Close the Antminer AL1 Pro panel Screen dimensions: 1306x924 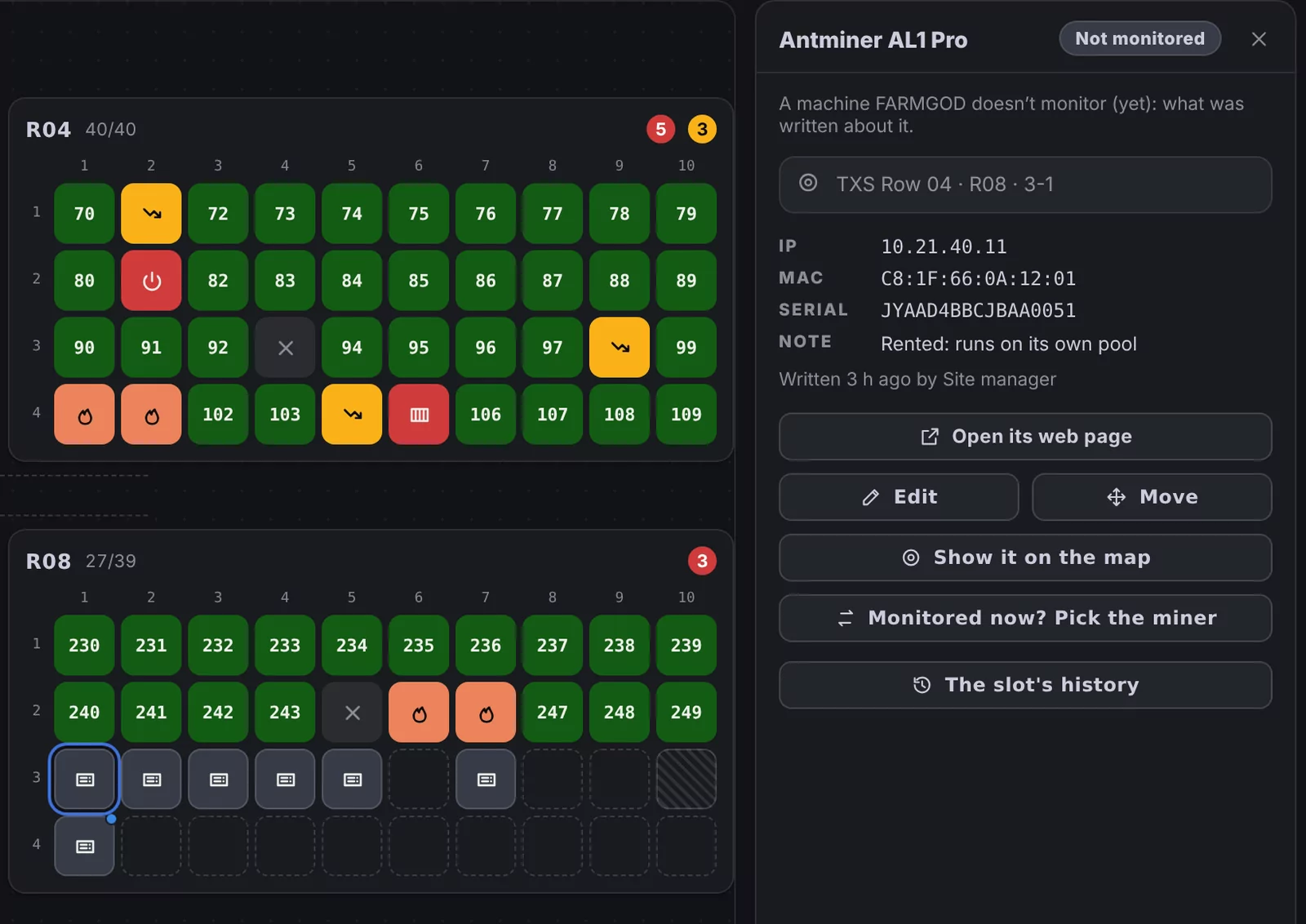click(x=1259, y=39)
